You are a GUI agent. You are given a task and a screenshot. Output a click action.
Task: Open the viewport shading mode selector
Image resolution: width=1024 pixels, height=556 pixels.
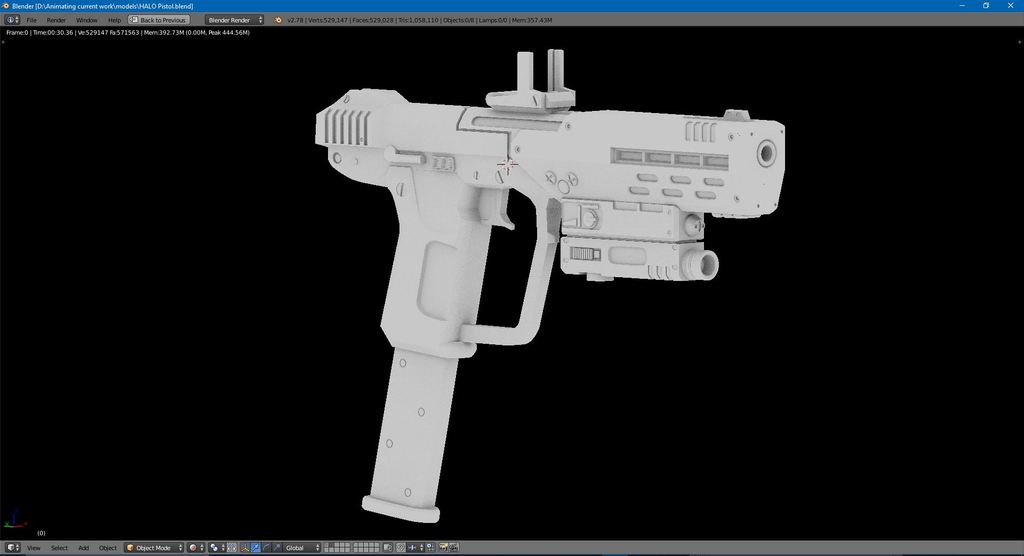pyautogui.click(x=196, y=548)
